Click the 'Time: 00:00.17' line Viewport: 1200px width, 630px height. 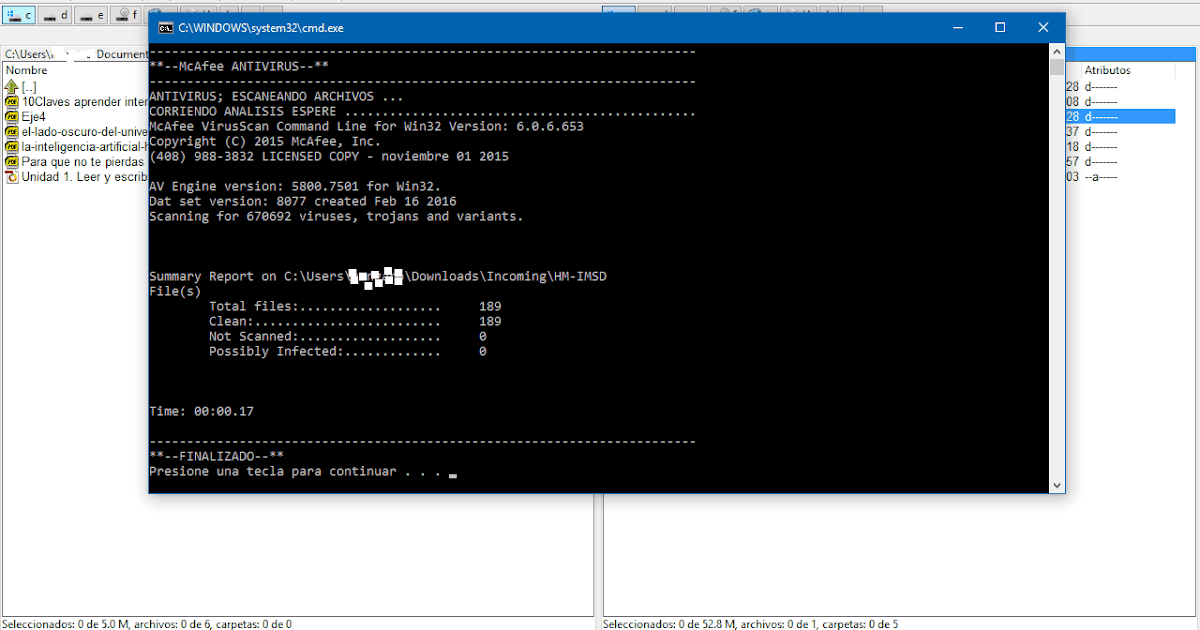pos(201,412)
